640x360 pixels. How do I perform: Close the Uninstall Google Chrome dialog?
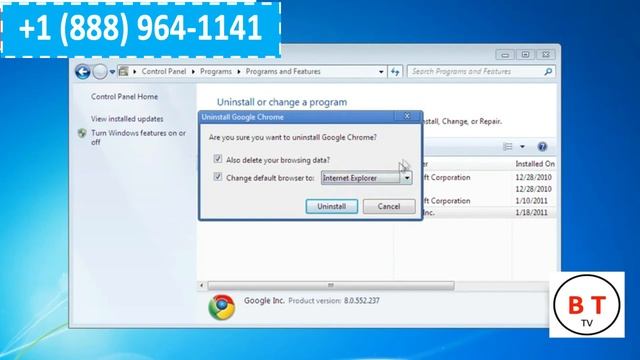[407, 116]
